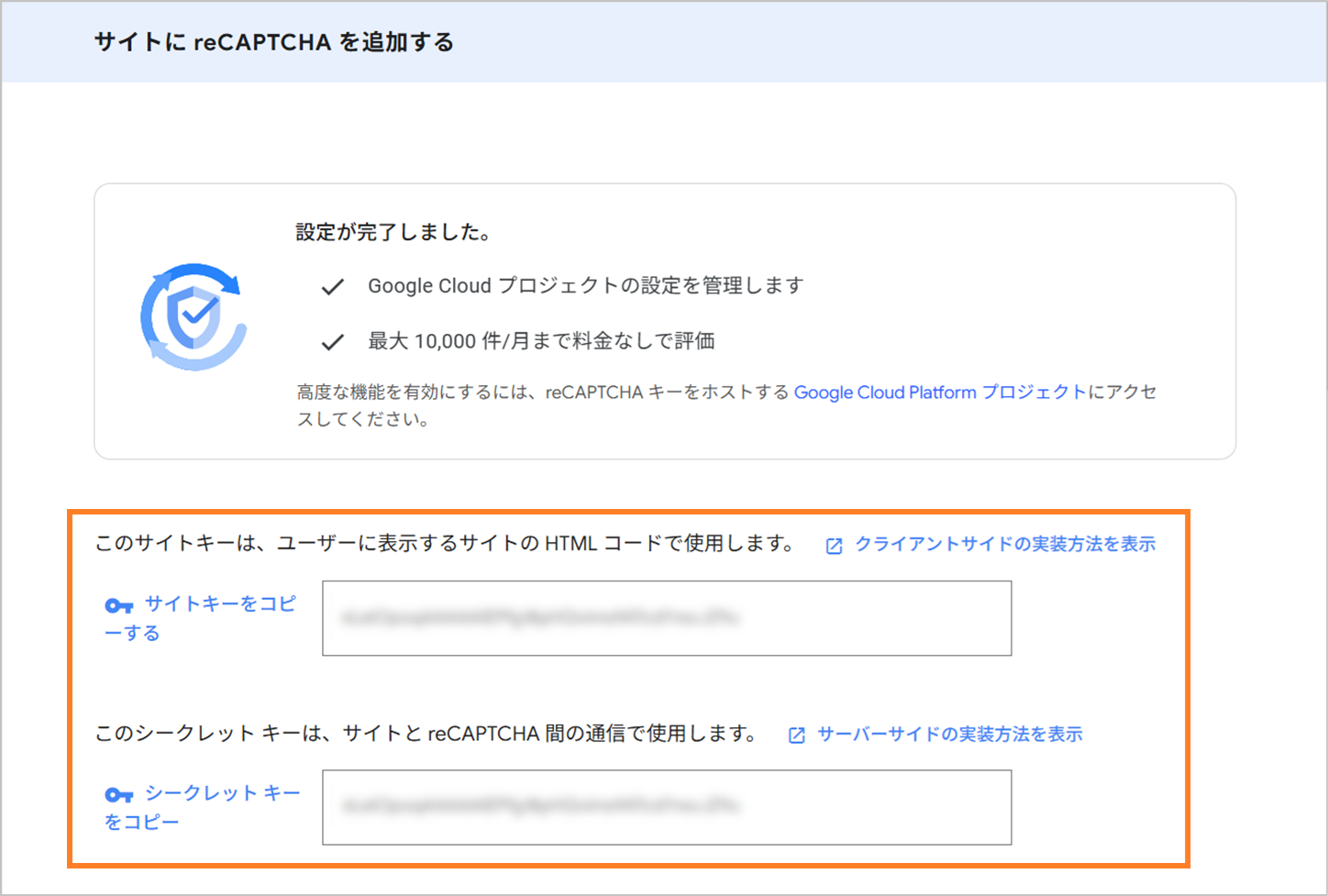
Task: Copy the secret key via シークレット キーをコピー
Action: tap(202, 807)
